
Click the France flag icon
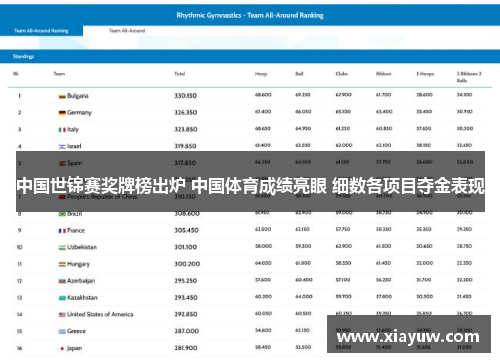coord(62,231)
